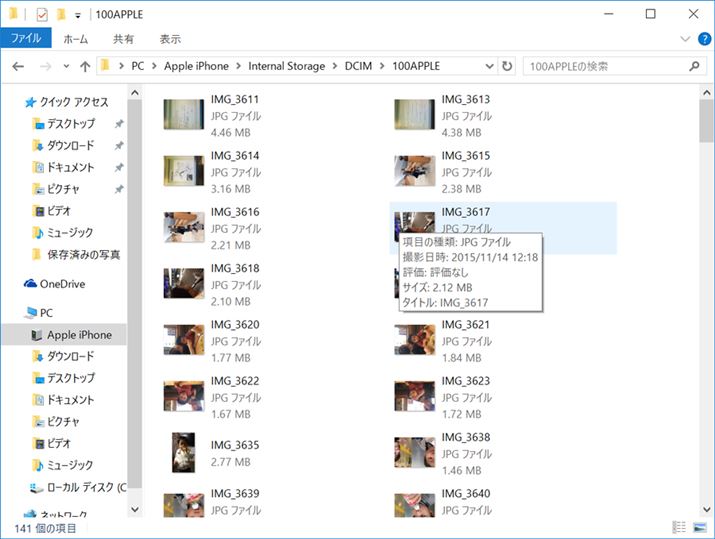Click the refresh button beside the address bar
715x539 pixels.
click(508, 66)
